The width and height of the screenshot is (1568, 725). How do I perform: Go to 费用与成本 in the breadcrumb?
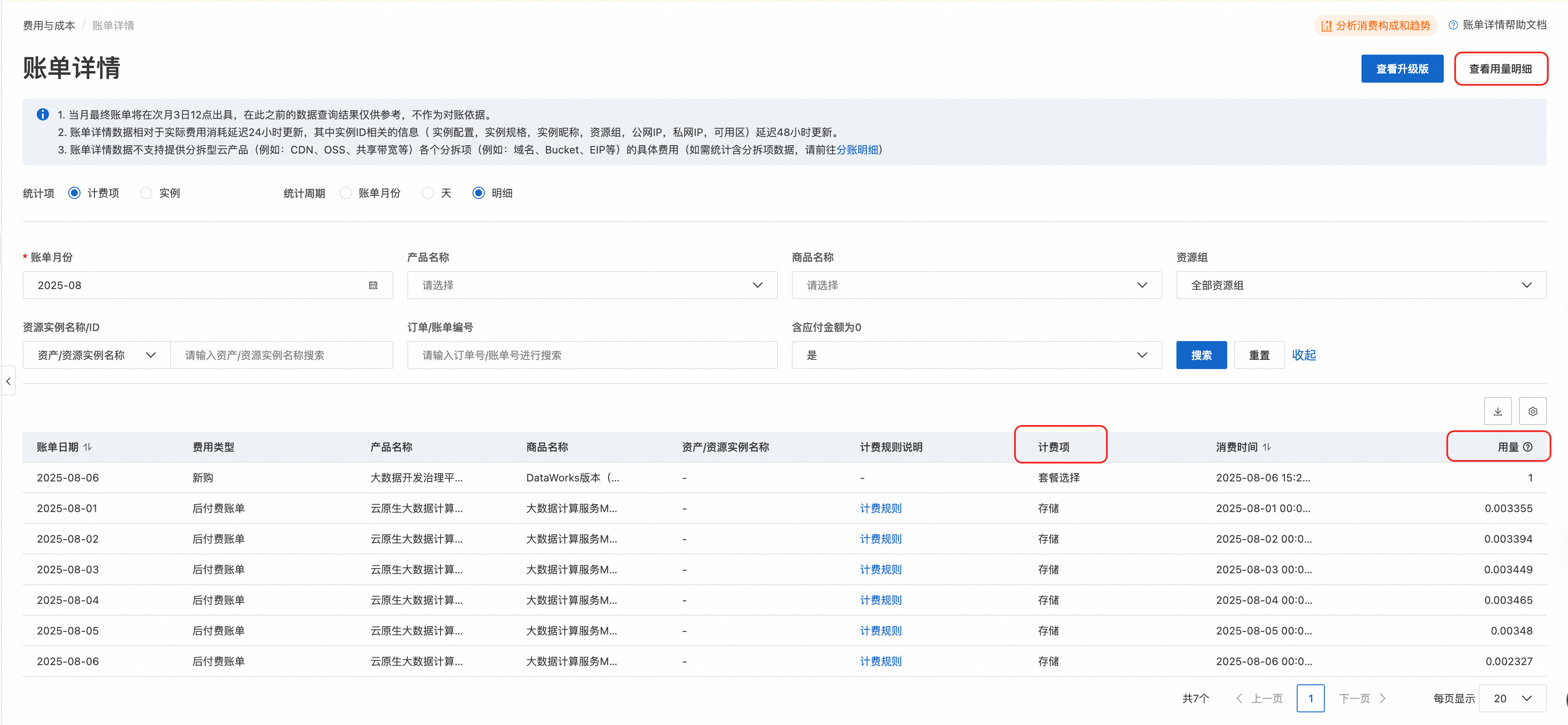click(x=49, y=25)
